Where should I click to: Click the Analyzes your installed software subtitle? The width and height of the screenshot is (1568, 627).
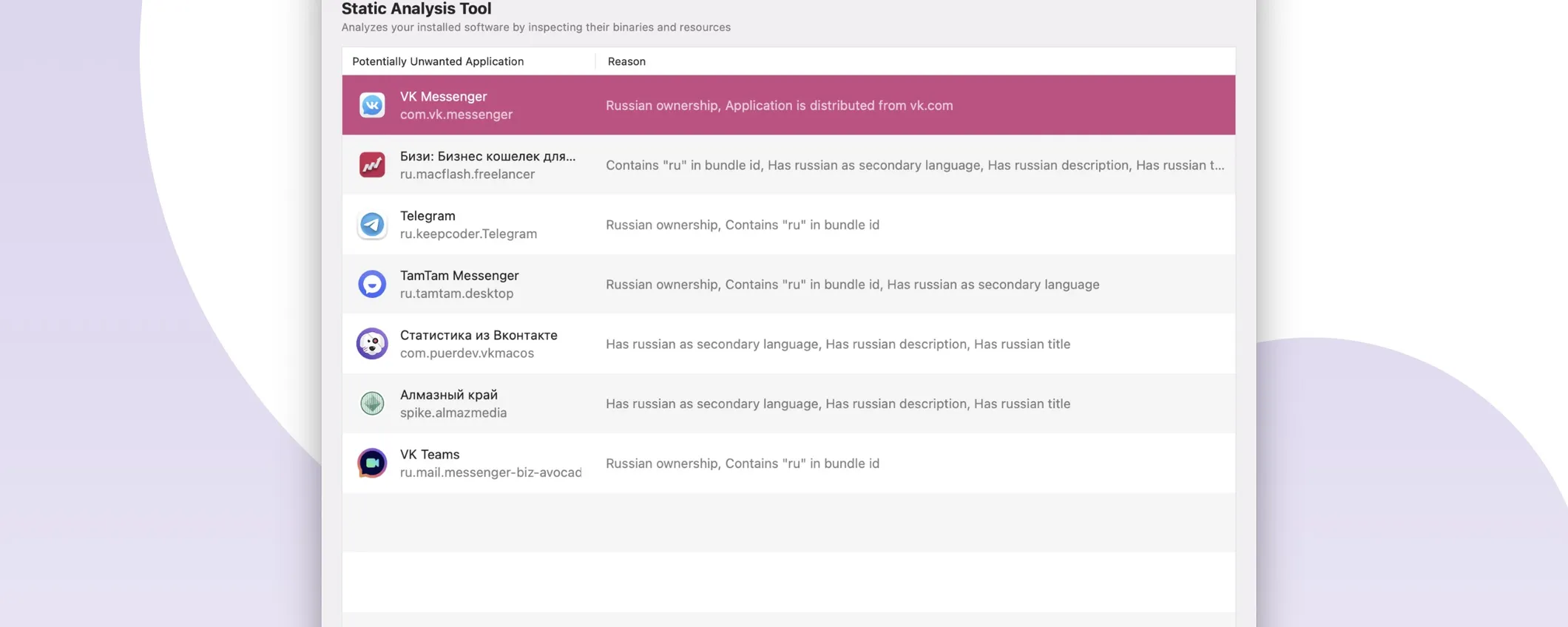[x=535, y=27]
